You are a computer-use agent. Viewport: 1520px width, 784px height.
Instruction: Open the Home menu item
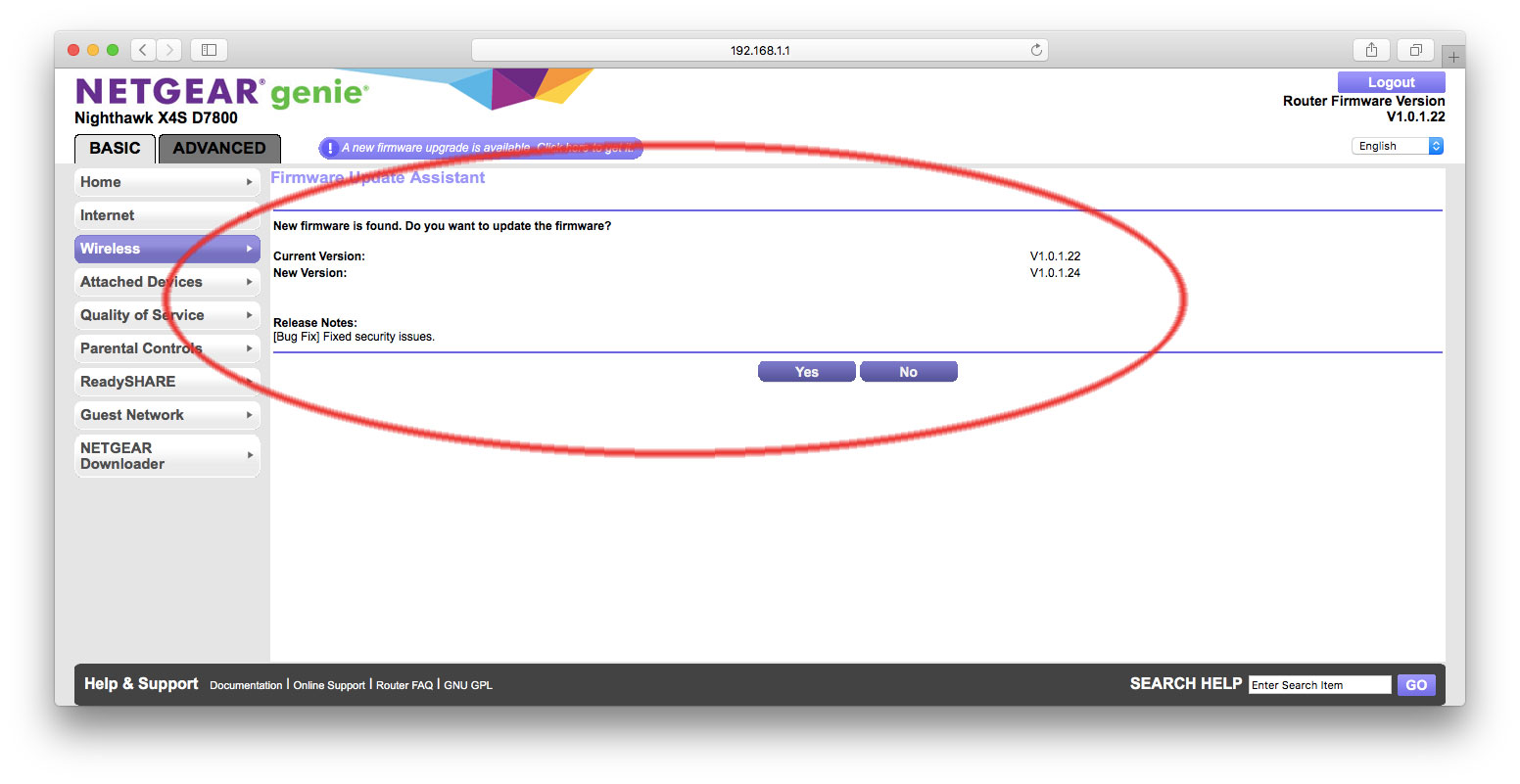coord(167,182)
